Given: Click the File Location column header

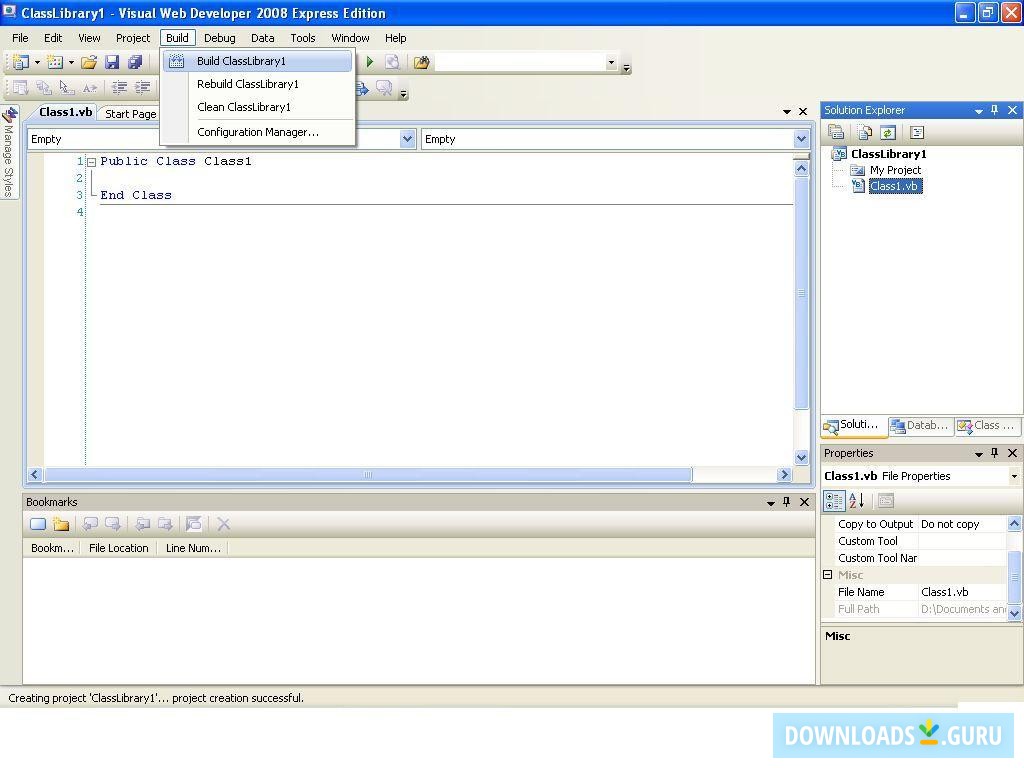Looking at the screenshot, I should click(x=118, y=548).
